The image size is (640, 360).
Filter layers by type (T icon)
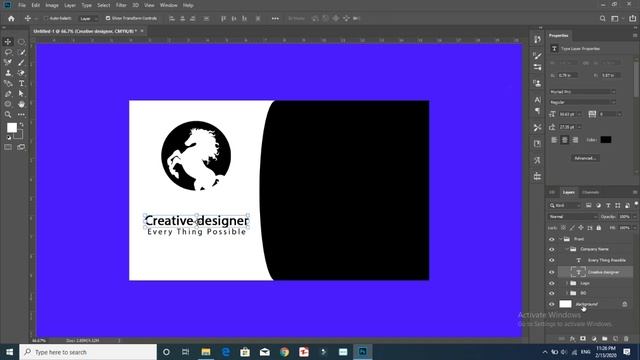(608, 205)
